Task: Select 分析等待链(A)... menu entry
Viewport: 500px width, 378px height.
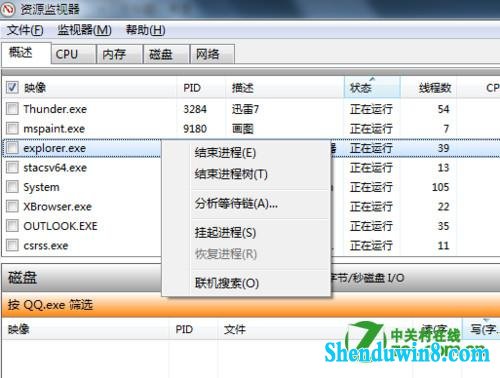Action: click(246, 203)
